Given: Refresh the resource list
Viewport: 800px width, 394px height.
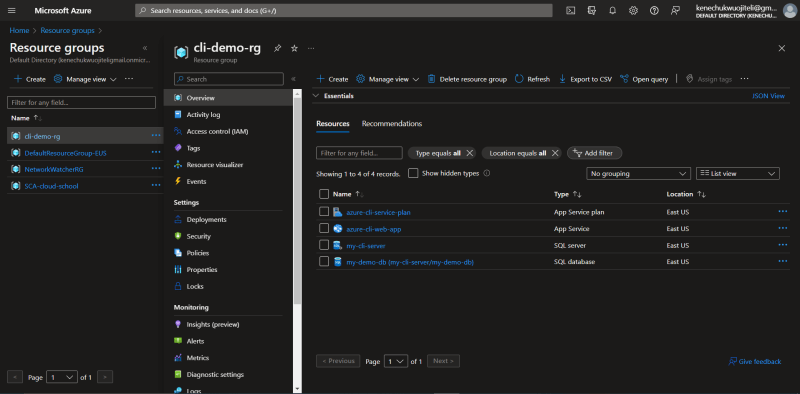Looking at the screenshot, I should 532,79.
